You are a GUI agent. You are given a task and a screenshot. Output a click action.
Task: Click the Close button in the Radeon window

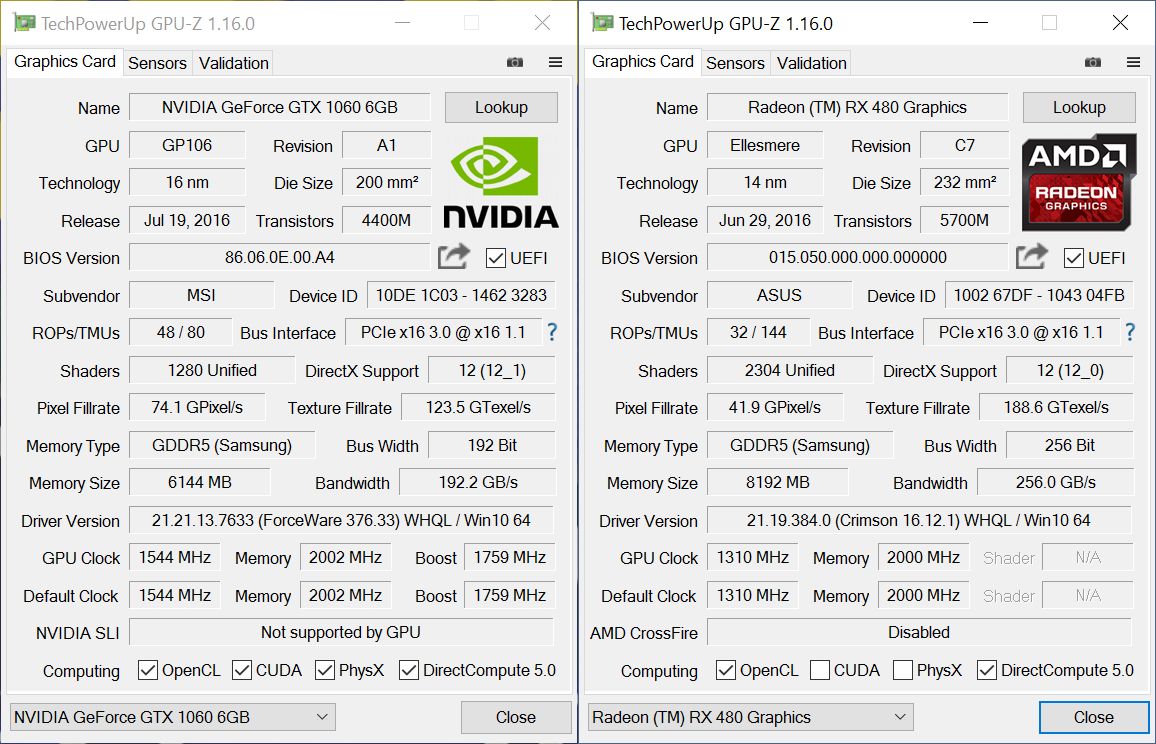click(x=1094, y=717)
